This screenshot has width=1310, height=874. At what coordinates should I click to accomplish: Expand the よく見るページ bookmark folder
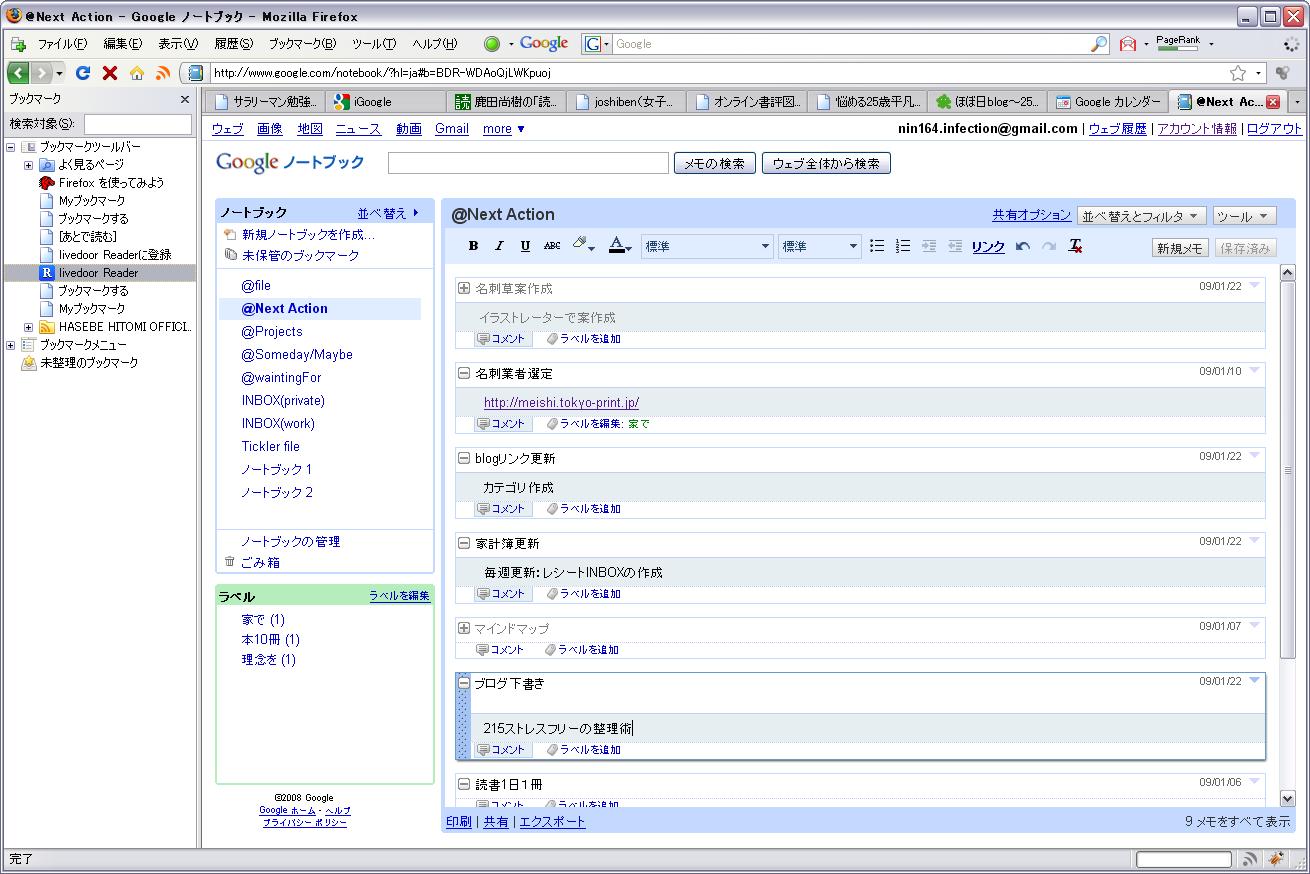[28, 165]
